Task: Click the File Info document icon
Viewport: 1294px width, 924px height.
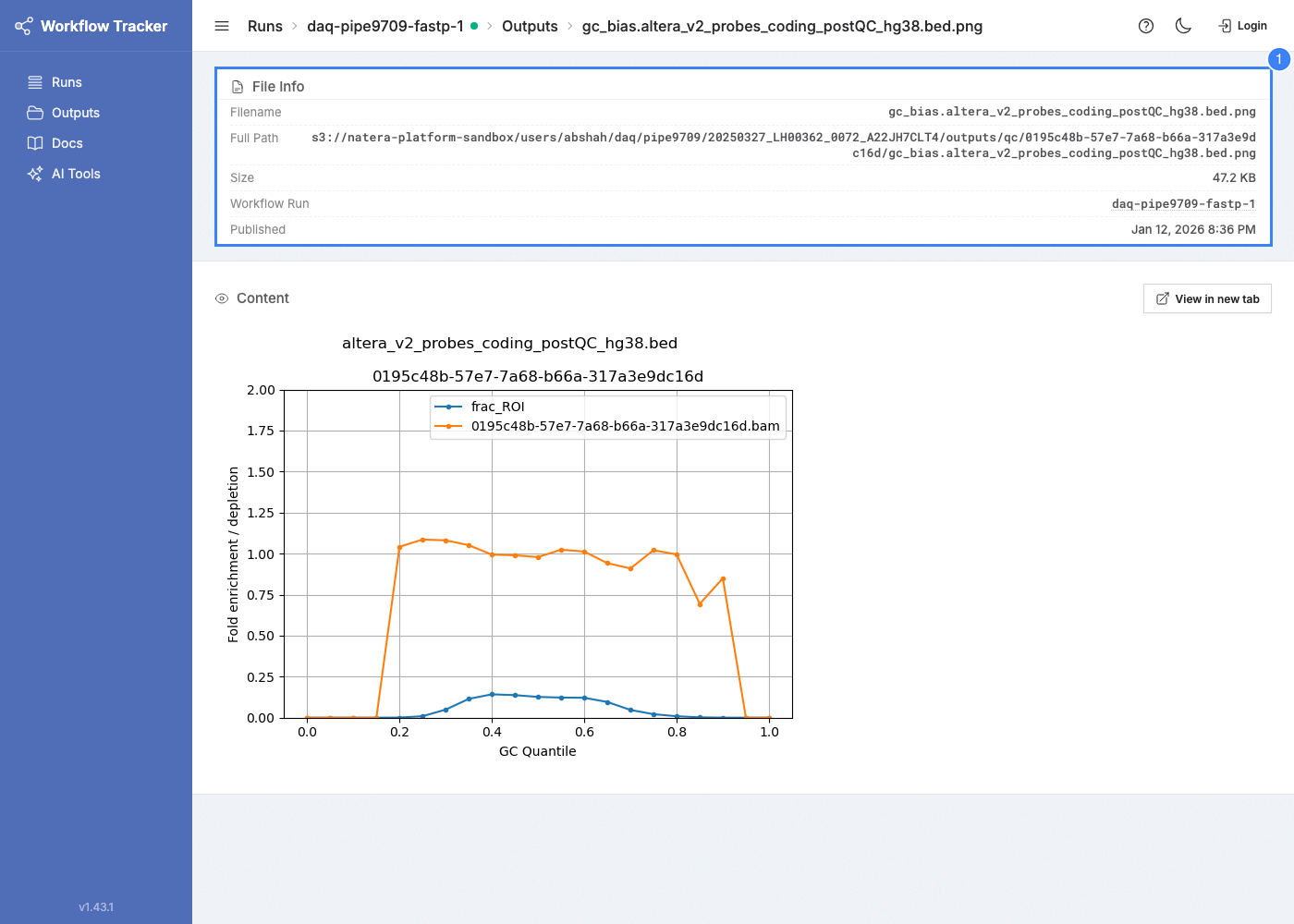Action: (238, 87)
